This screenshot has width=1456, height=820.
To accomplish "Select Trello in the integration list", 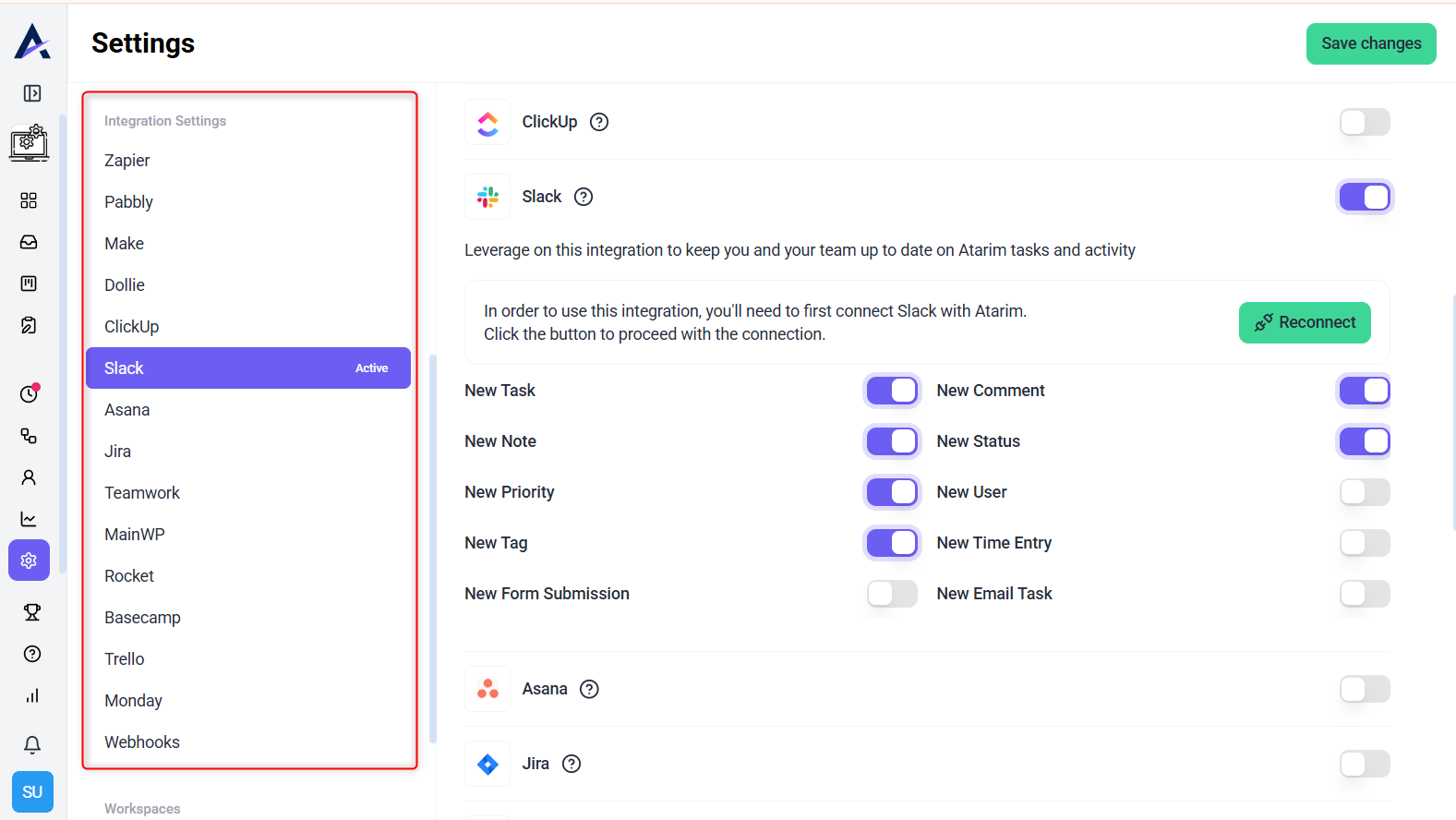I will [125, 659].
